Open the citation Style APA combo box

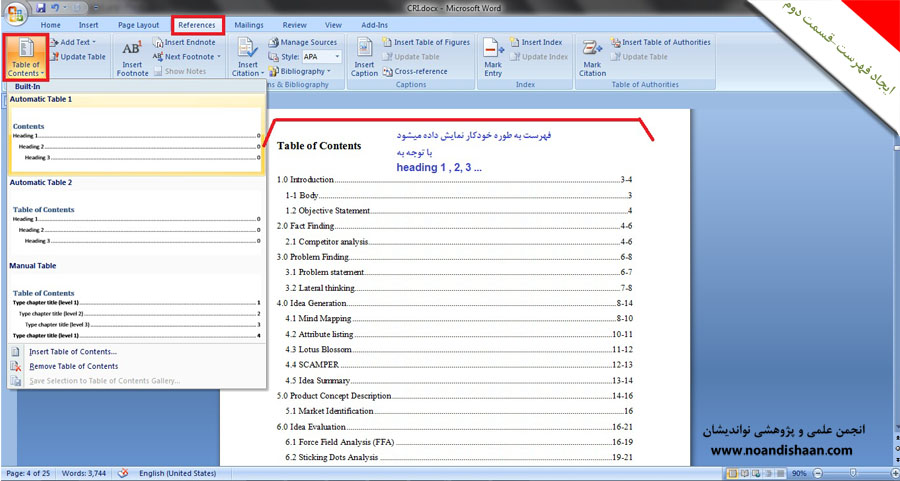click(322, 57)
